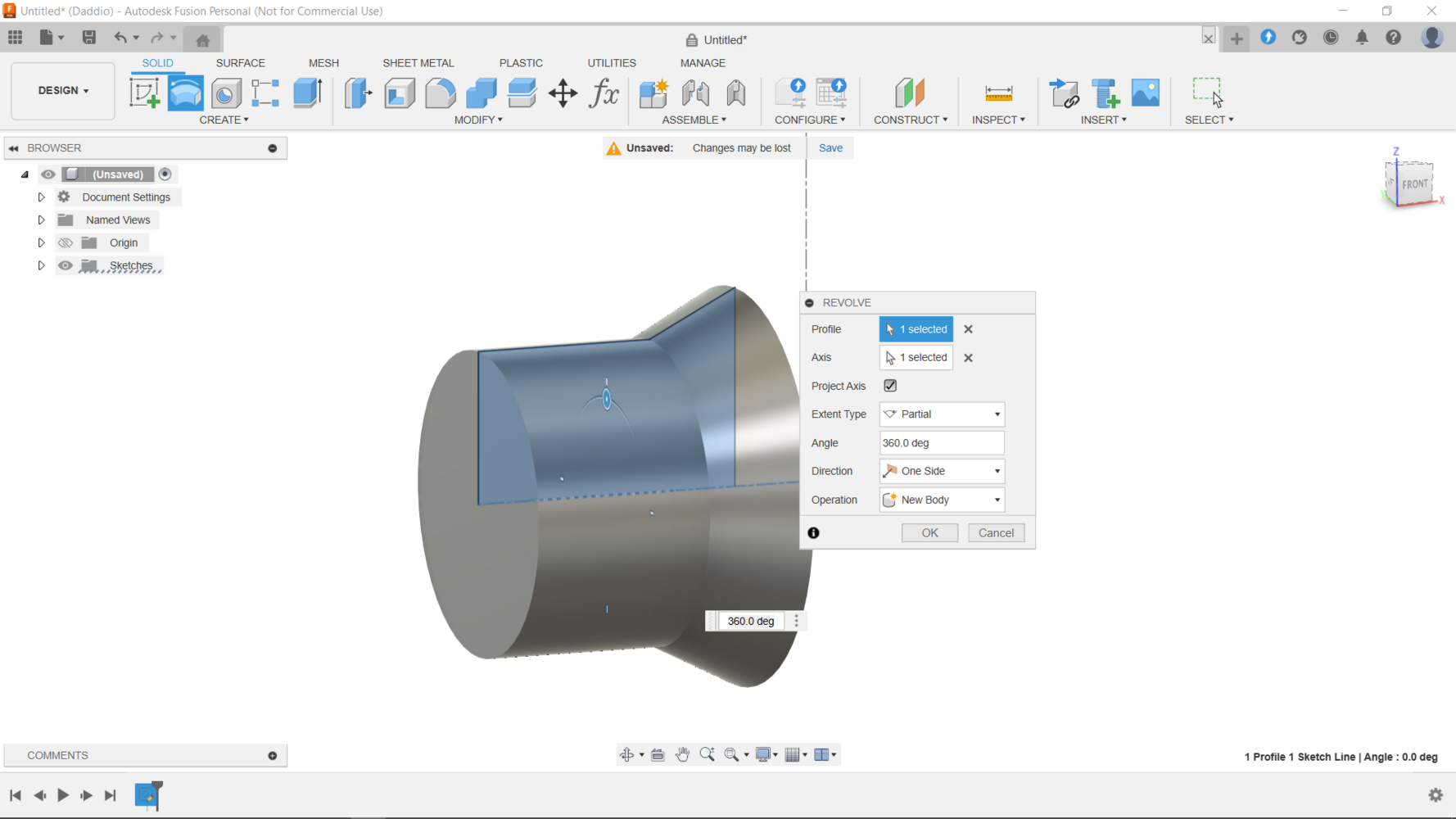Click the 360.0 deg canvas value box
Image resolution: width=1456 pixels, height=819 pixels.
751,622
